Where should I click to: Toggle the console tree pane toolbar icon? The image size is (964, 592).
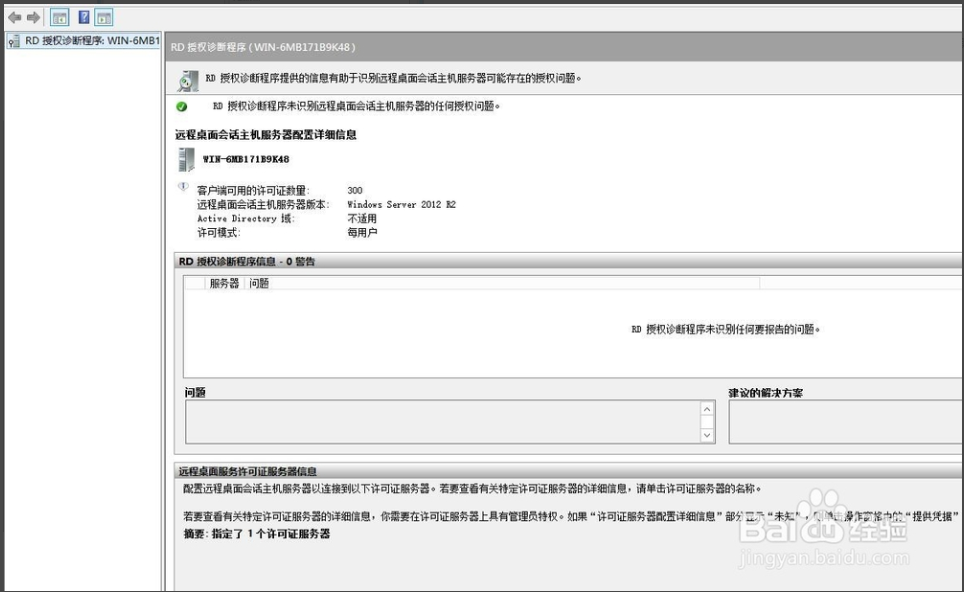click(60, 17)
